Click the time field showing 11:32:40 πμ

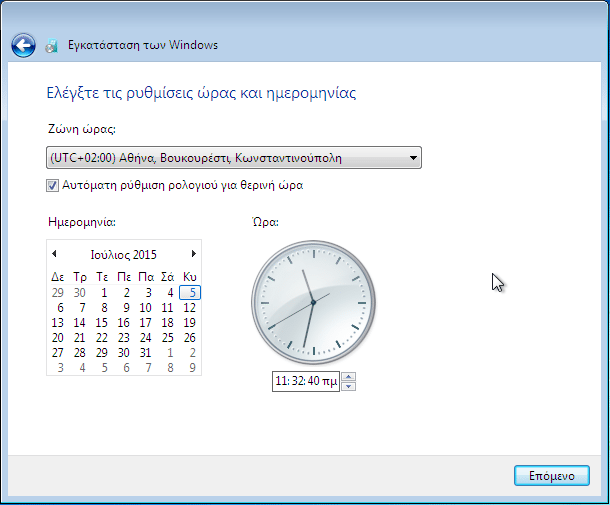pos(306,381)
